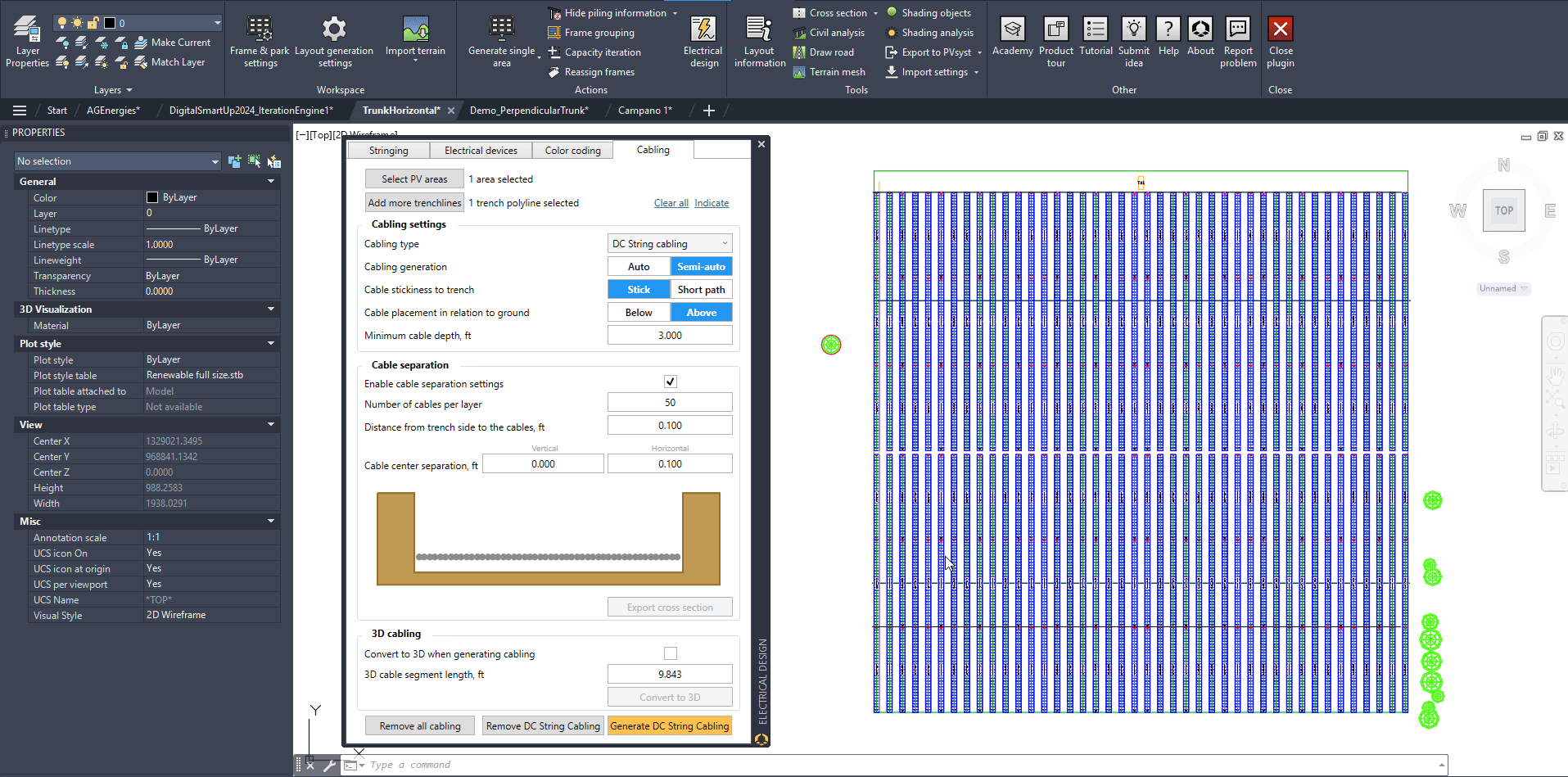The width and height of the screenshot is (1568, 777).
Task: Click Add more trenchlines button
Action: (414, 203)
